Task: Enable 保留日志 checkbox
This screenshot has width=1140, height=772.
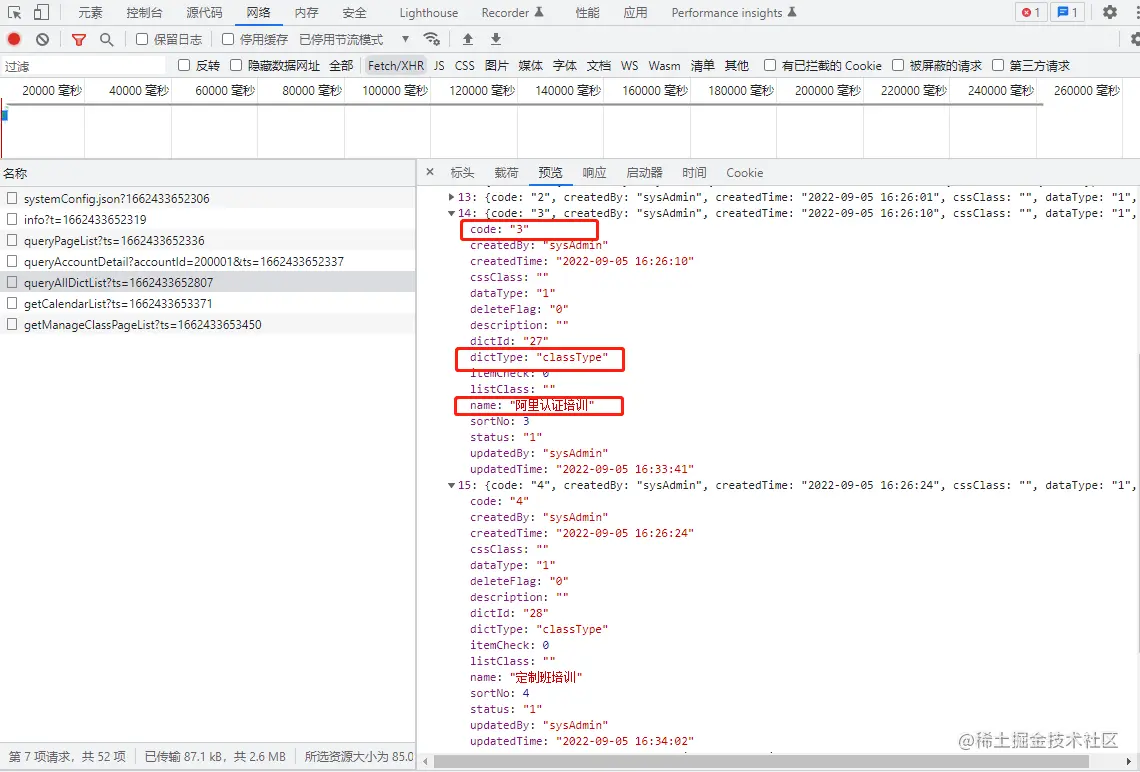Action: click(x=142, y=39)
